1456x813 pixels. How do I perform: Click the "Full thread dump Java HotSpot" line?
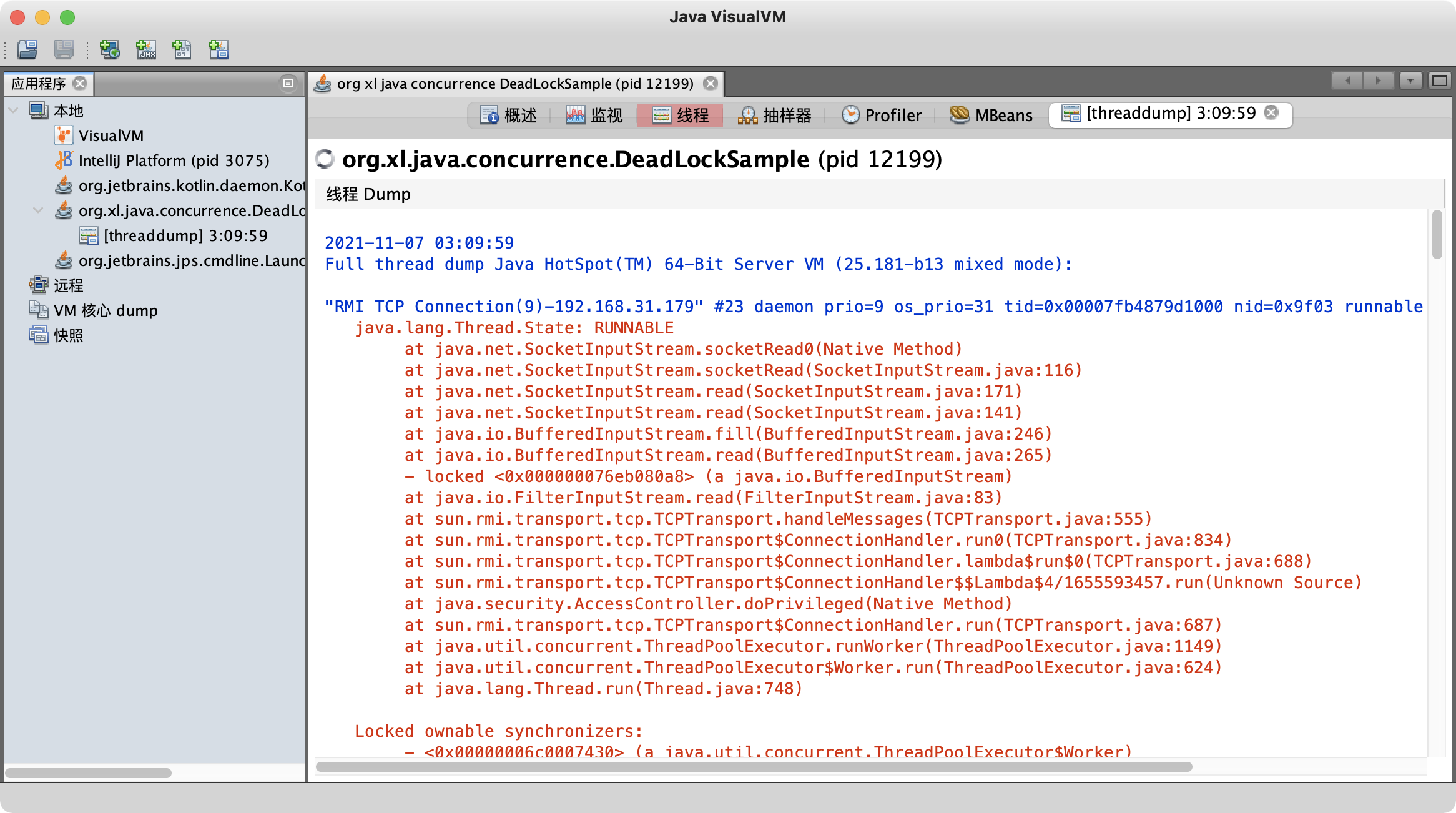click(698, 264)
